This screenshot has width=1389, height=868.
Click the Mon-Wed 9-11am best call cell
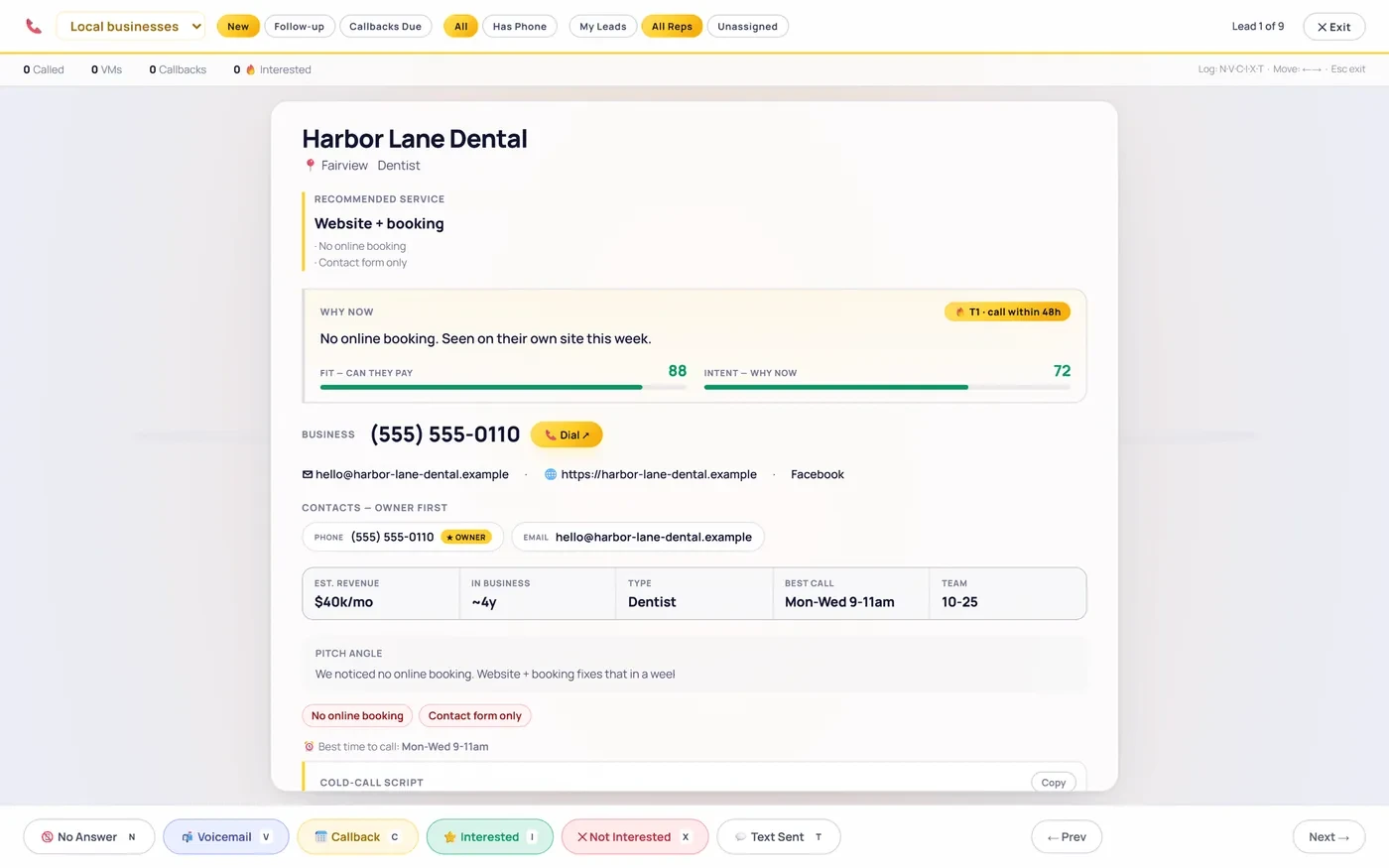click(x=851, y=593)
